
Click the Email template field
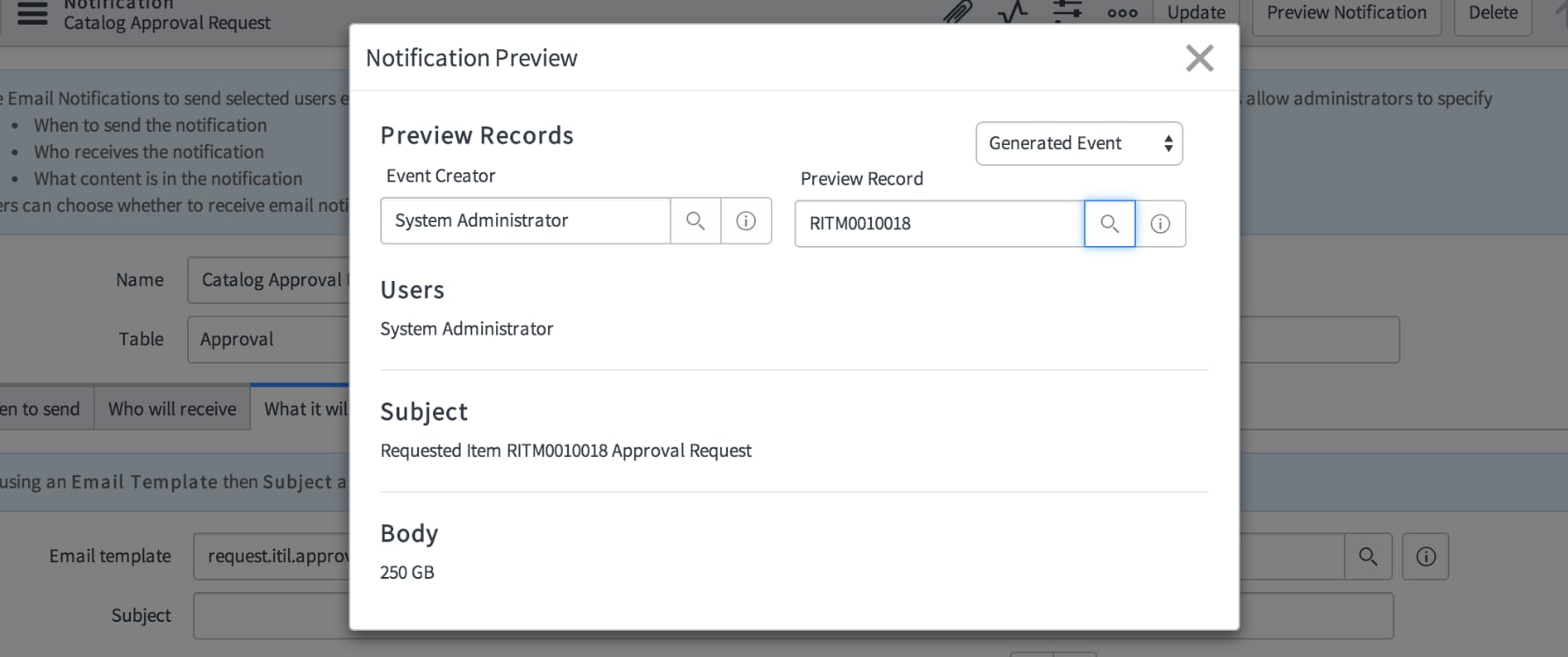(271, 556)
